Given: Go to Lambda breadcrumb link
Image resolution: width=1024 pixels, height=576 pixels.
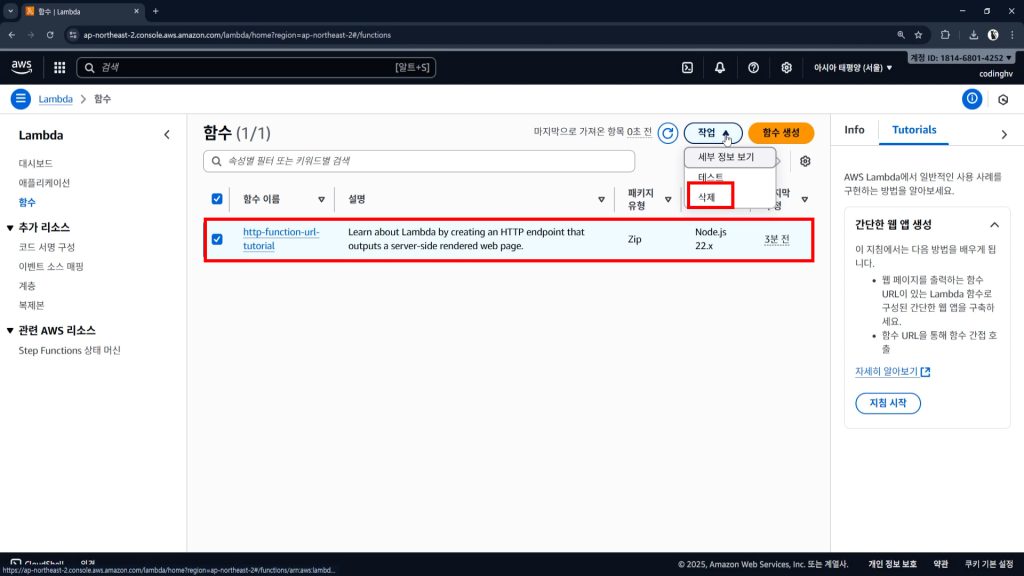Looking at the screenshot, I should 56,99.
